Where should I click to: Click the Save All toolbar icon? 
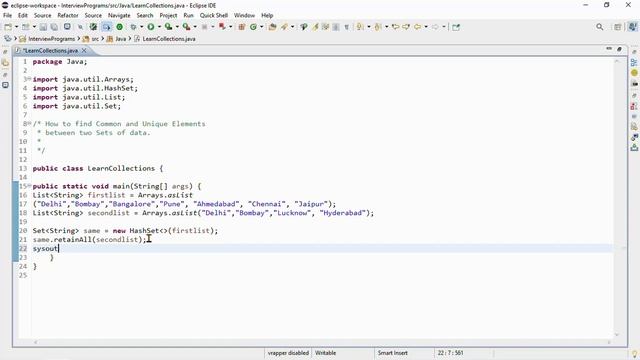[x=54, y=27]
